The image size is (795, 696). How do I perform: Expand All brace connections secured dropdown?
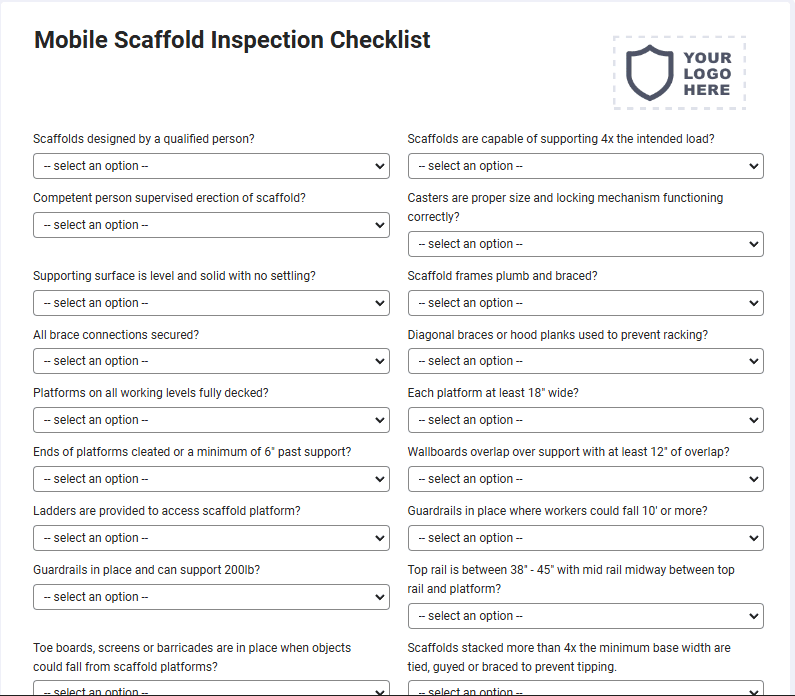coord(211,361)
